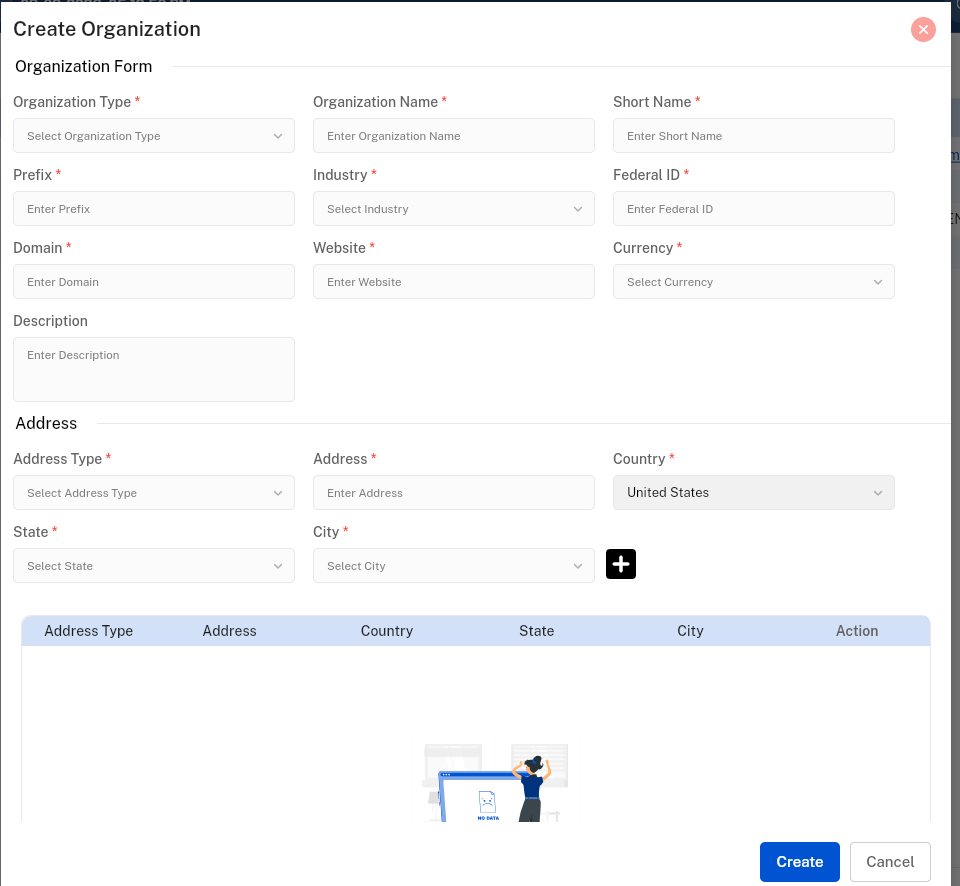Click the Address Type column header
The image size is (960, 886).
click(88, 631)
